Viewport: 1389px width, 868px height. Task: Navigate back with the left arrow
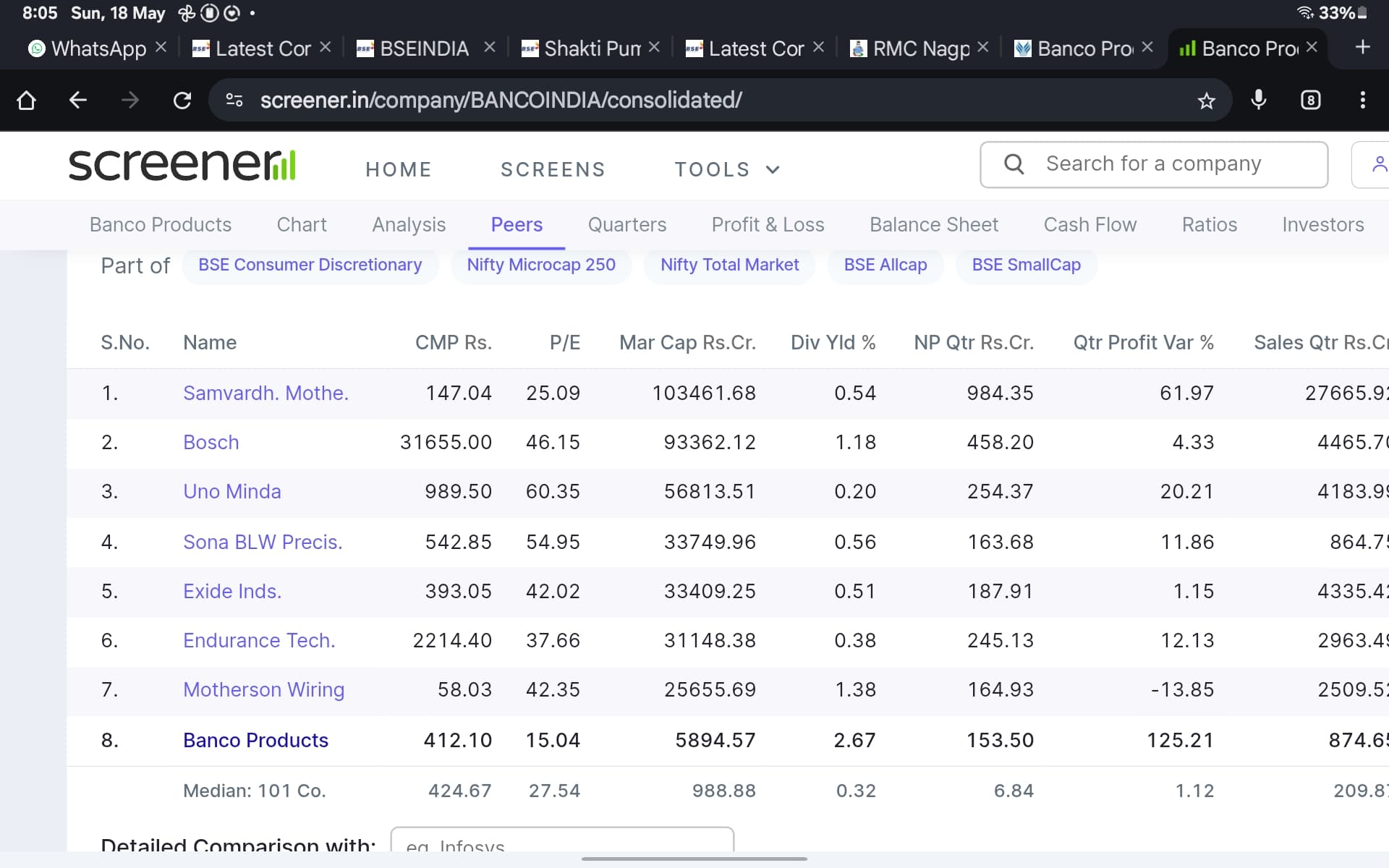click(x=78, y=100)
